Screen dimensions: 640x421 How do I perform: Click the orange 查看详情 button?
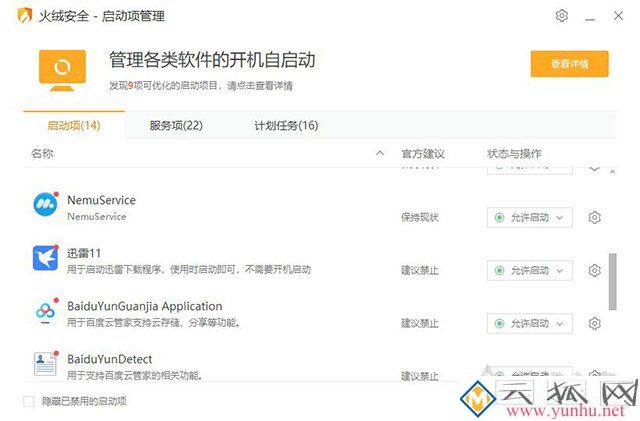click(x=569, y=64)
